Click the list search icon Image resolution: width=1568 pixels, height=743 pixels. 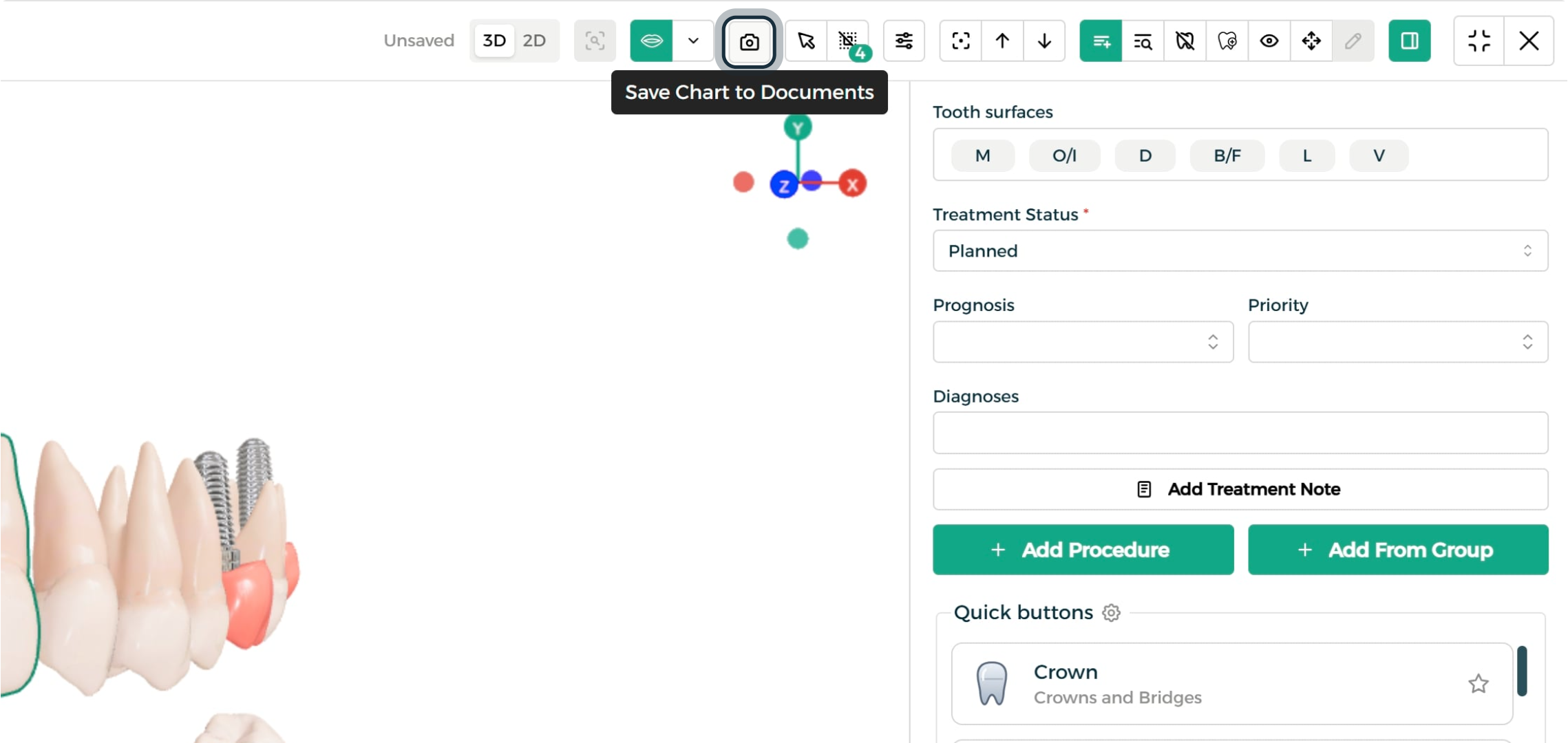coord(1143,41)
